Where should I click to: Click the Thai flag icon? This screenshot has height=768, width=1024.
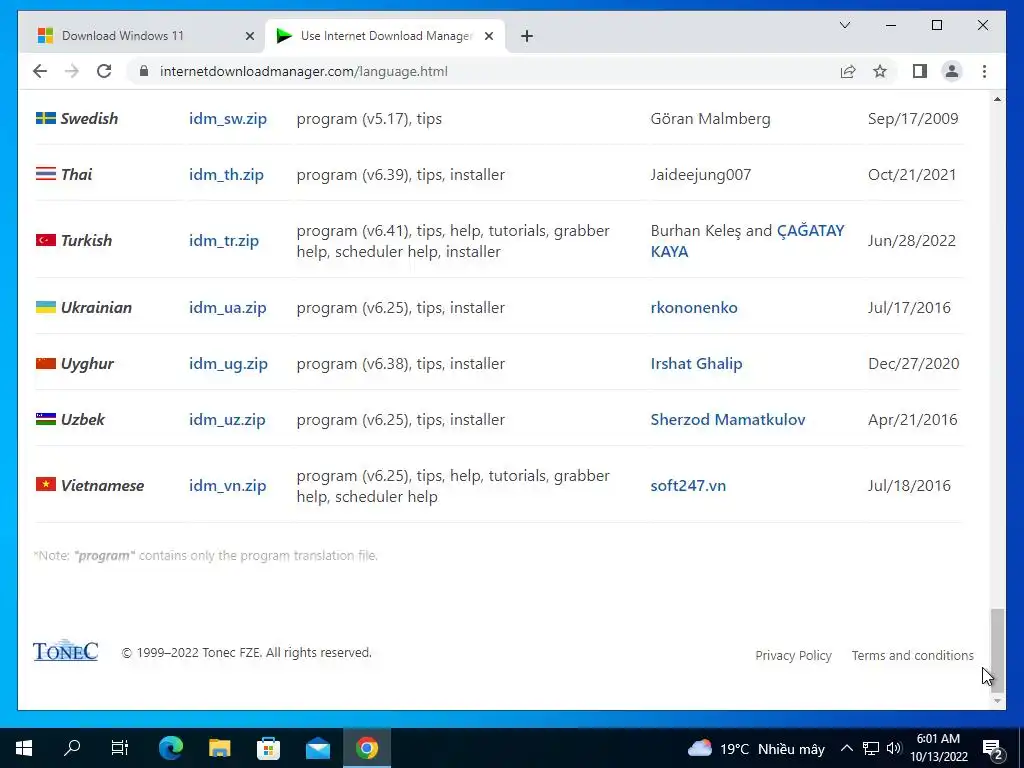click(46, 174)
